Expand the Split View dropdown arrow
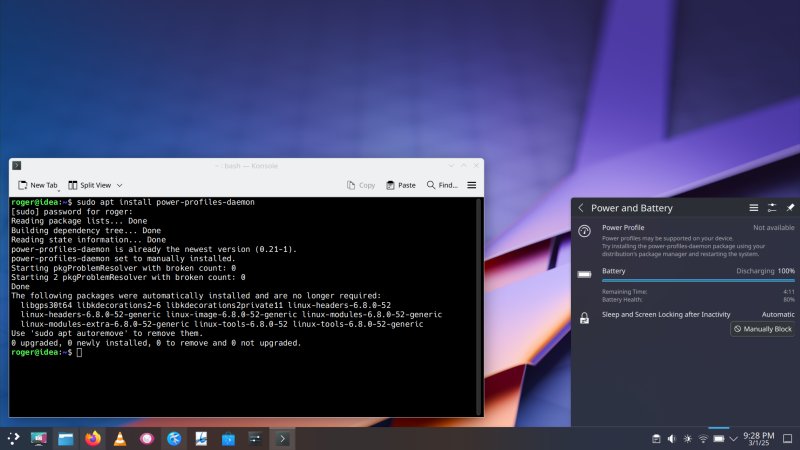This screenshot has height=450, width=800. pyautogui.click(x=119, y=185)
